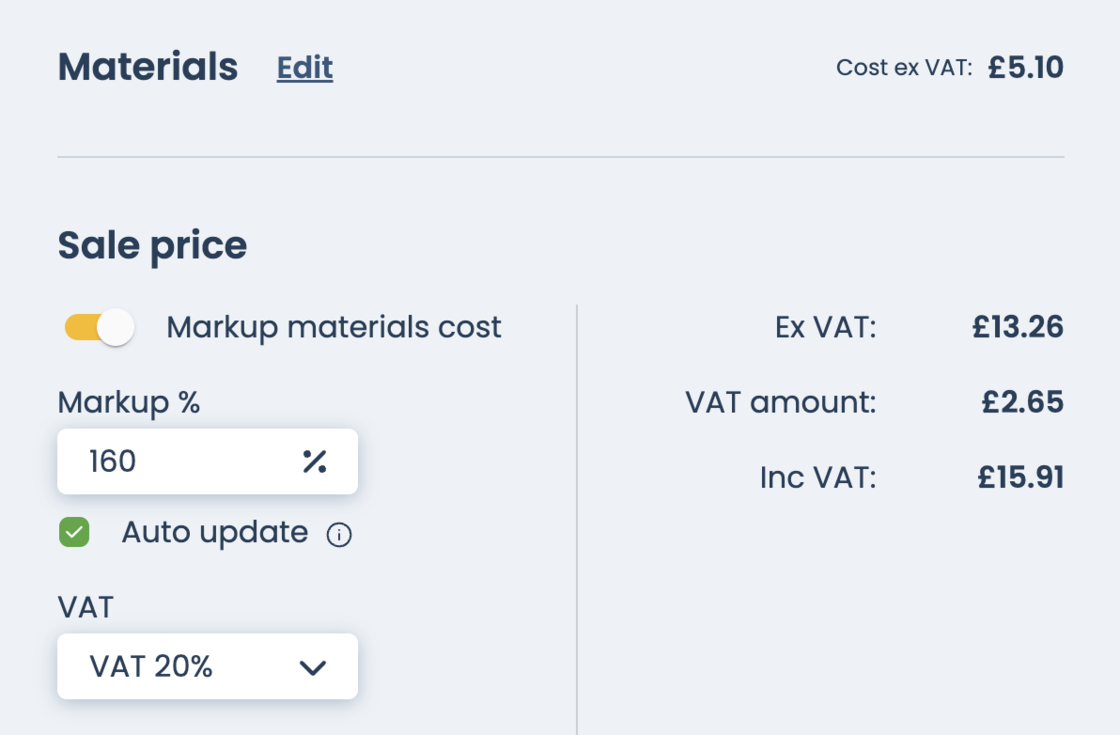The width and height of the screenshot is (1120, 735).
Task: Click the Materials section heading
Action: click(148, 68)
